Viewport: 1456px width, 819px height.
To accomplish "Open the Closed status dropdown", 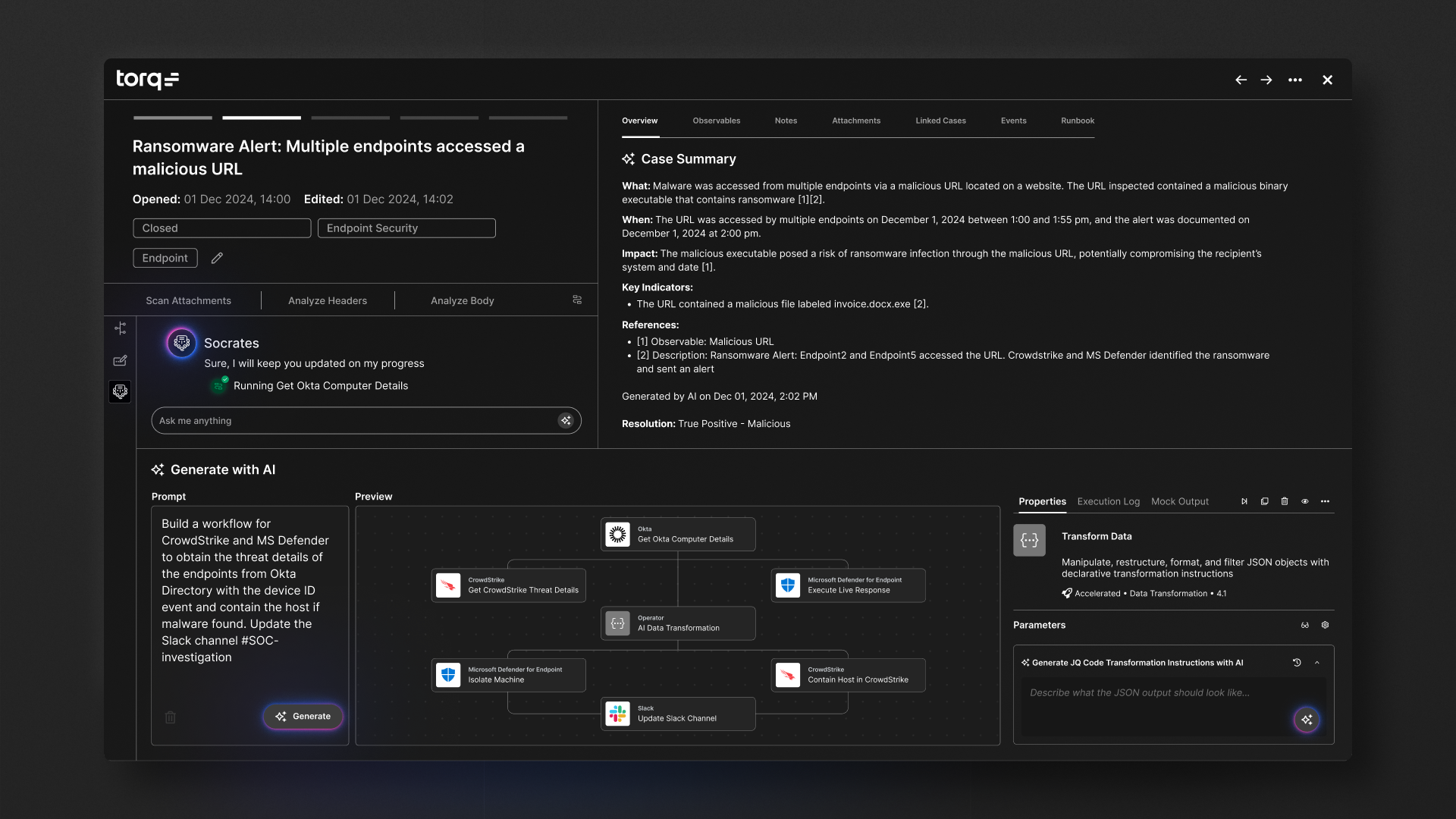I will (x=221, y=228).
